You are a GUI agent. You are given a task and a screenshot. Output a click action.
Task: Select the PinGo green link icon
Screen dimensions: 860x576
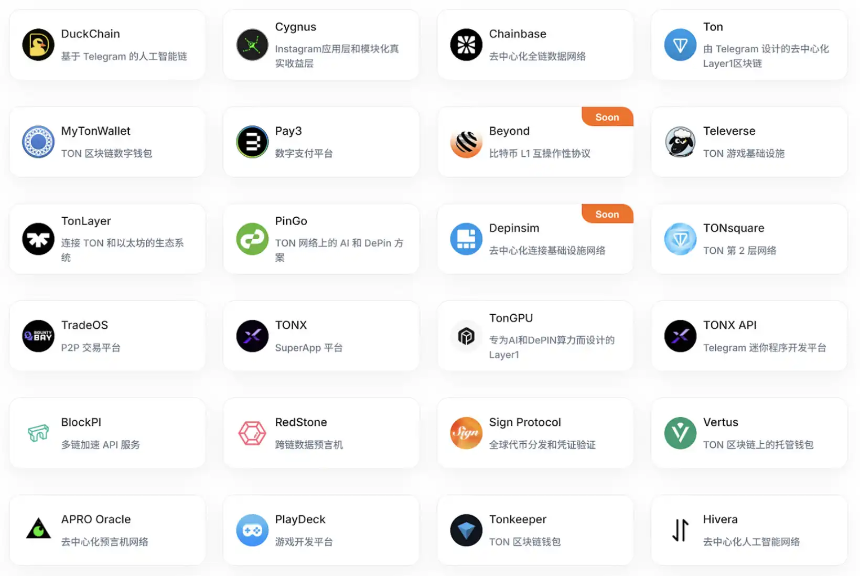(x=252, y=239)
